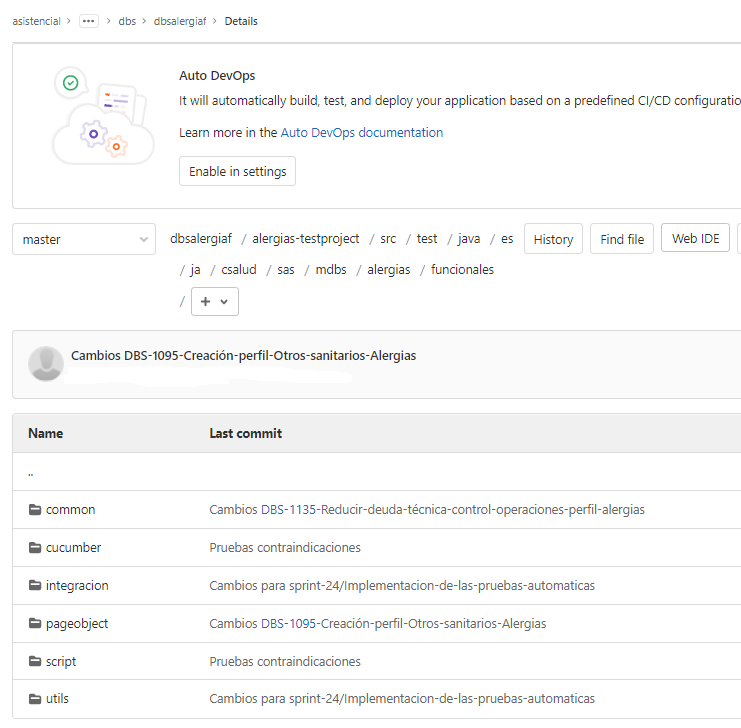The width and height of the screenshot is (741, 728).
Task: Open the master branch dropdown
Action: click(x=84, y=239)
